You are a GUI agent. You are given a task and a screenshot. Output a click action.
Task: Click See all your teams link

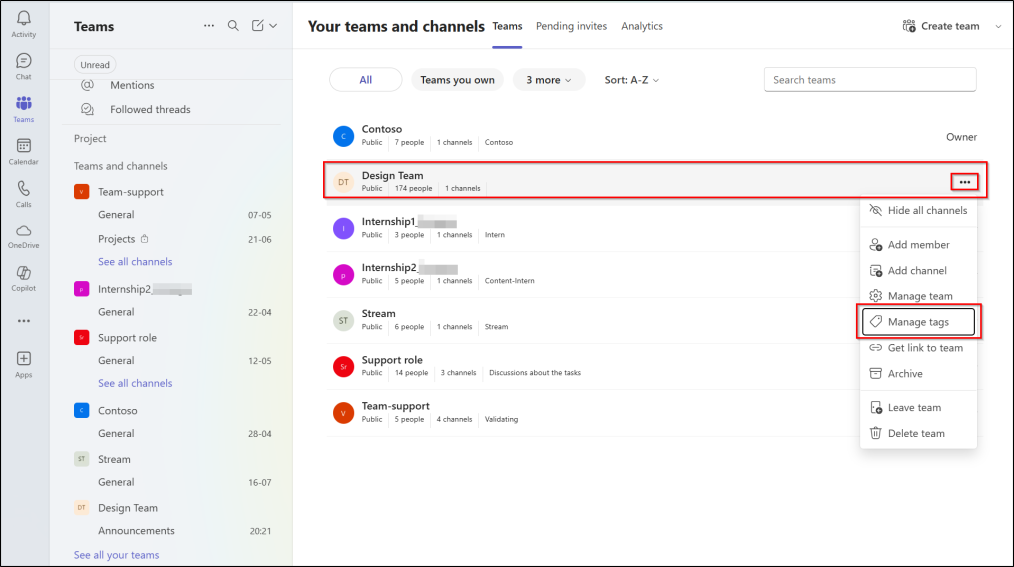coord(116,555)
